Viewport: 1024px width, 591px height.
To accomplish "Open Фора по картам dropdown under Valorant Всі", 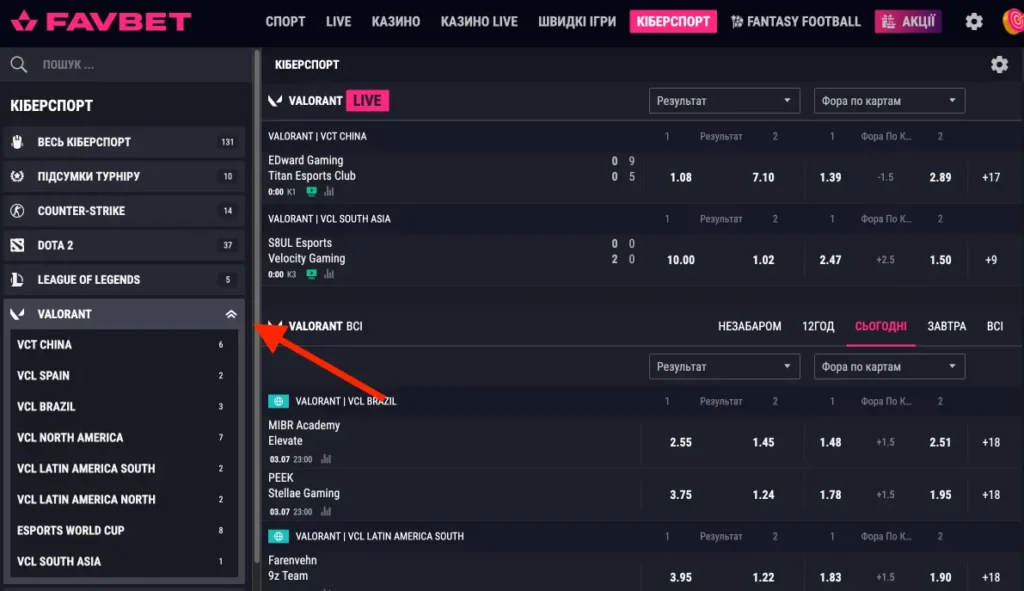I will pos(889,366).
